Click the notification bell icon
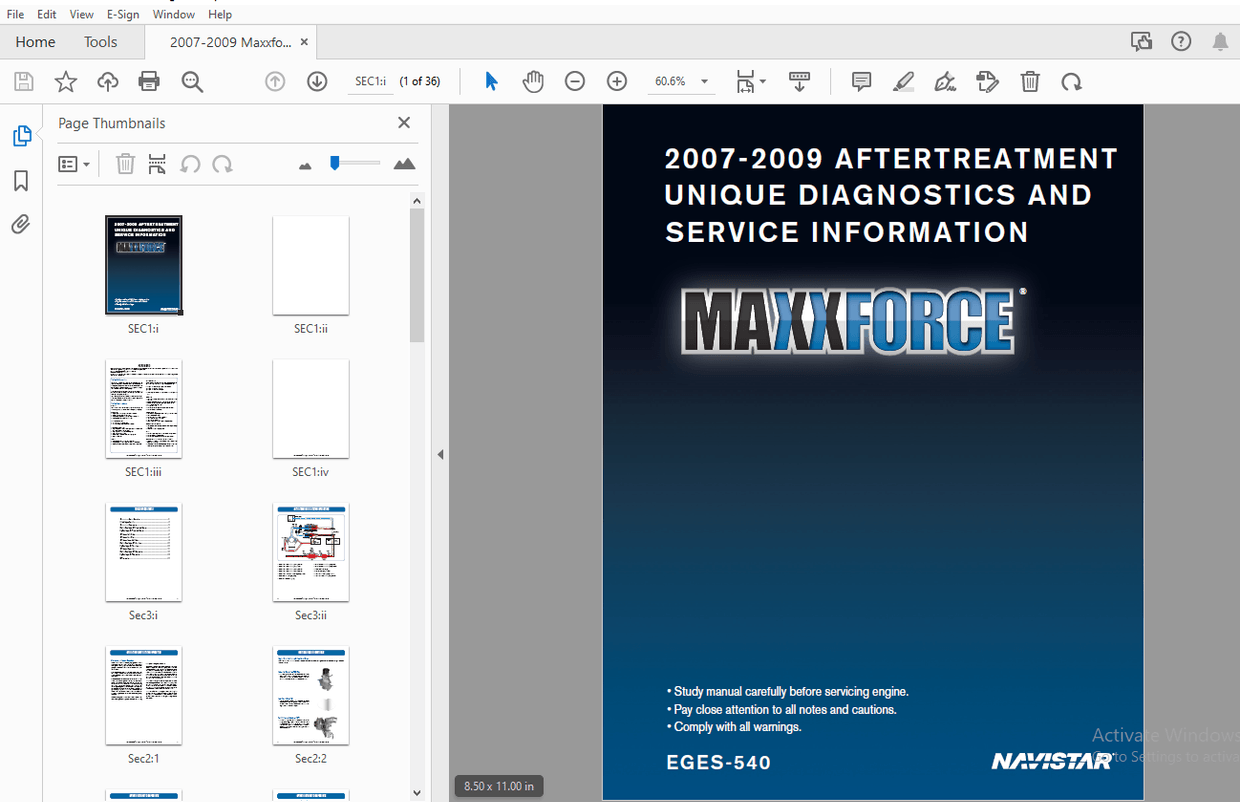Viewport: 1240px width, 802px height. click(1219, 41)
